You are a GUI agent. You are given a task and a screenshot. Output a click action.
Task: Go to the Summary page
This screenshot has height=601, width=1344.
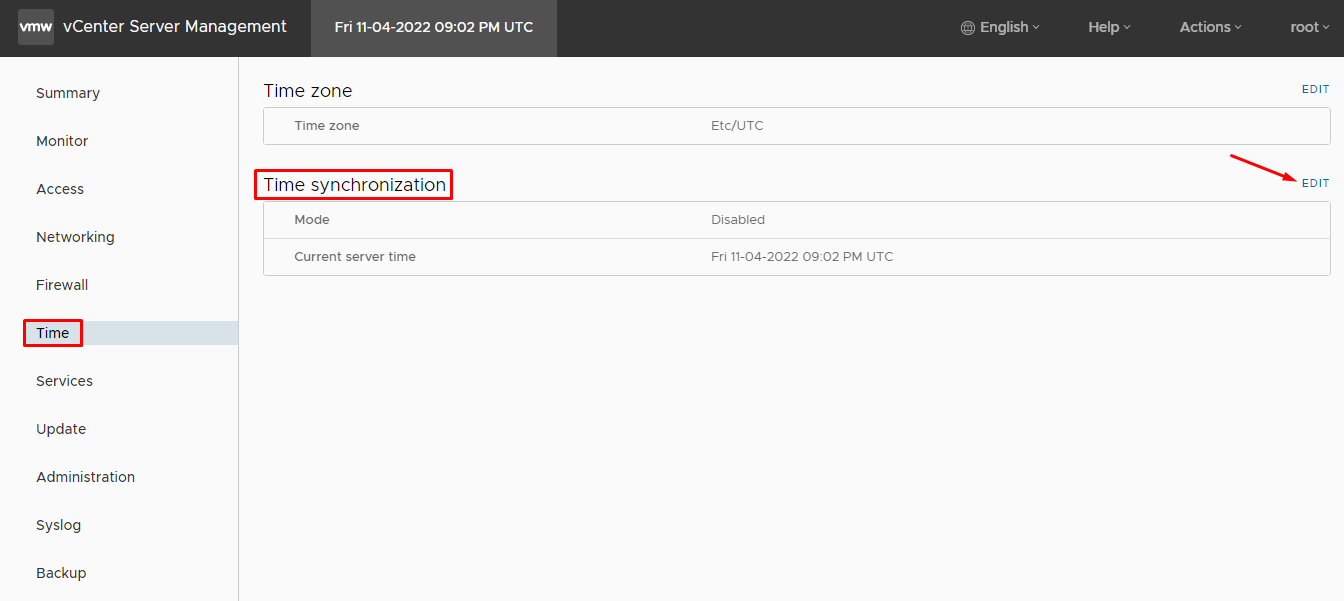68,93
